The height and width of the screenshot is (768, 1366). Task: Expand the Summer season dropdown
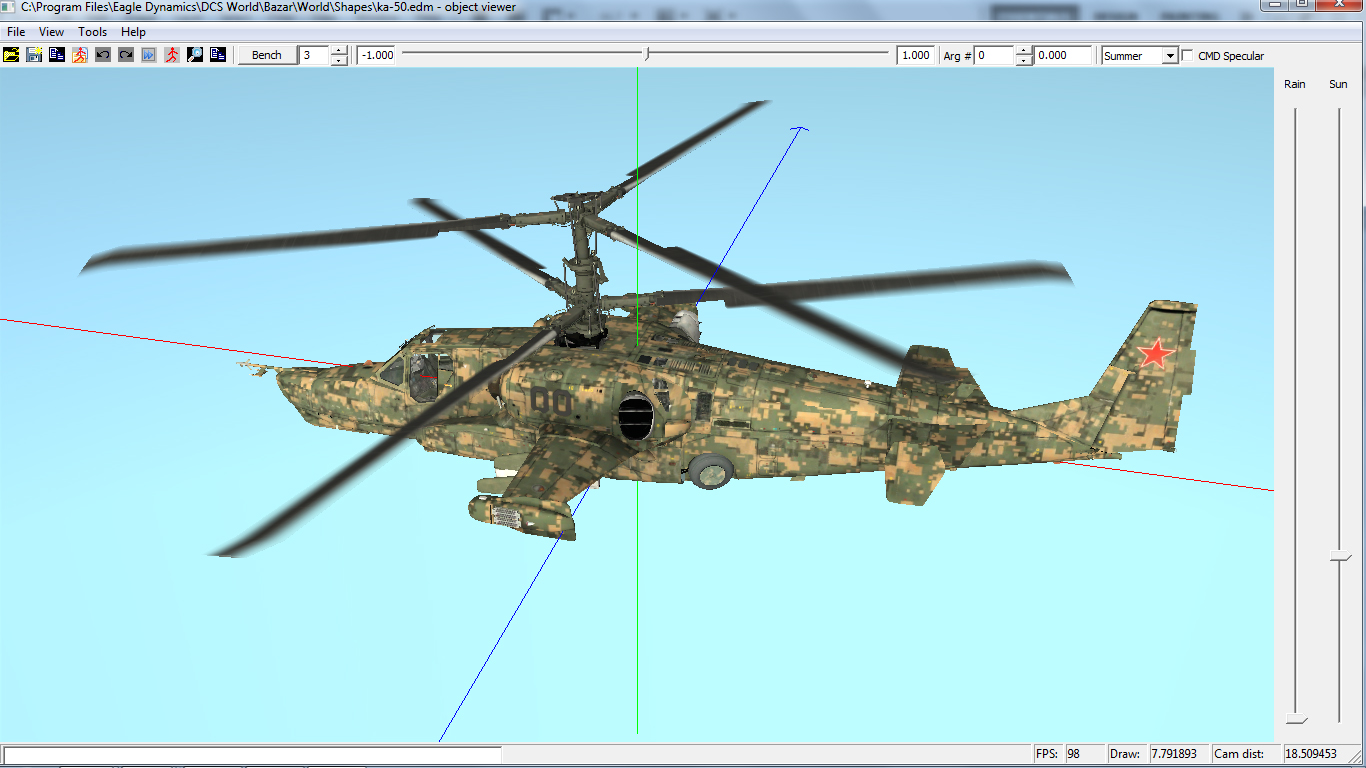click(x=1169, y=56)
